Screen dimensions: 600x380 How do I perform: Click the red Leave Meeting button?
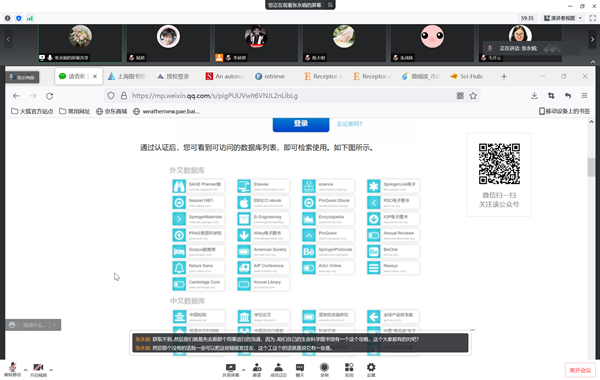point(580,370)
